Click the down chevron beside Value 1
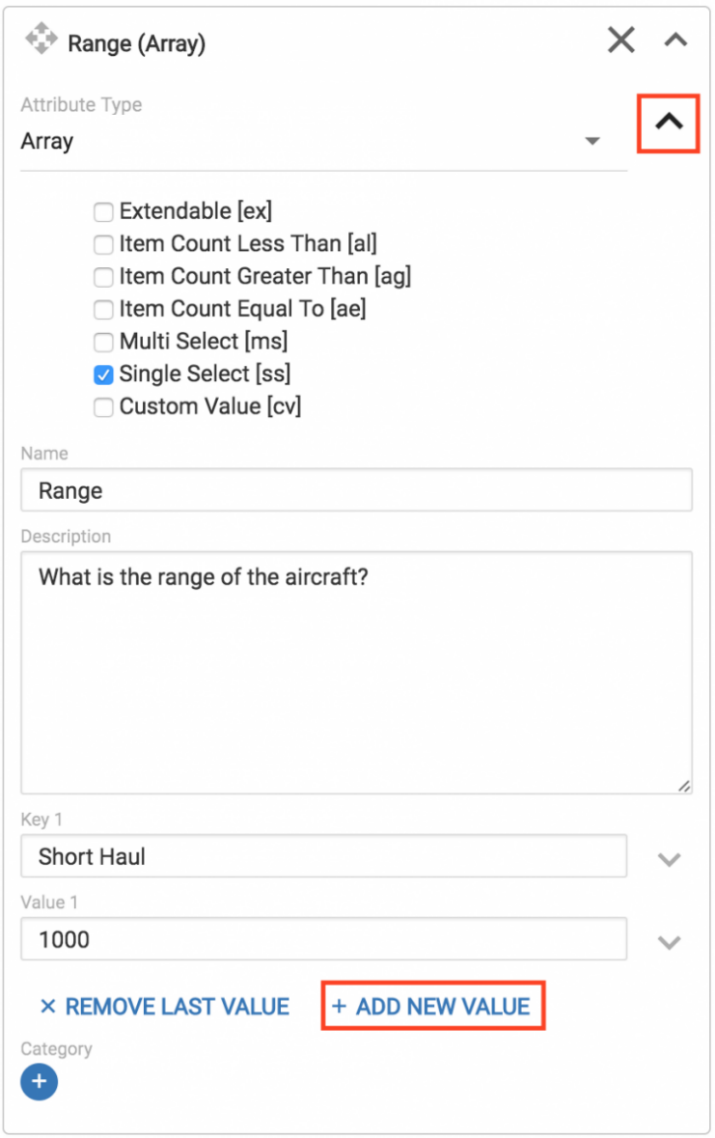 click(x=669, y=942)
